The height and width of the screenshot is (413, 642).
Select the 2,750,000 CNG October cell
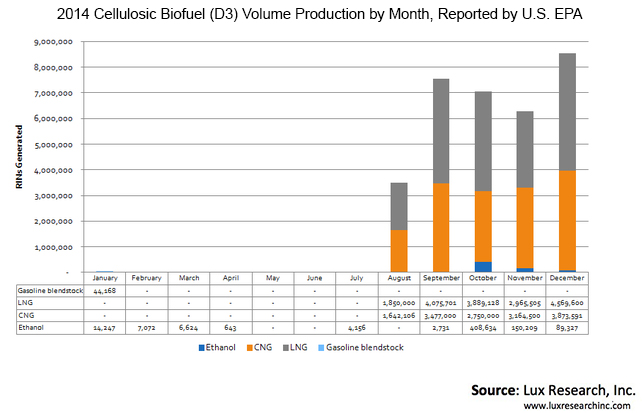[x=483, y=316]
